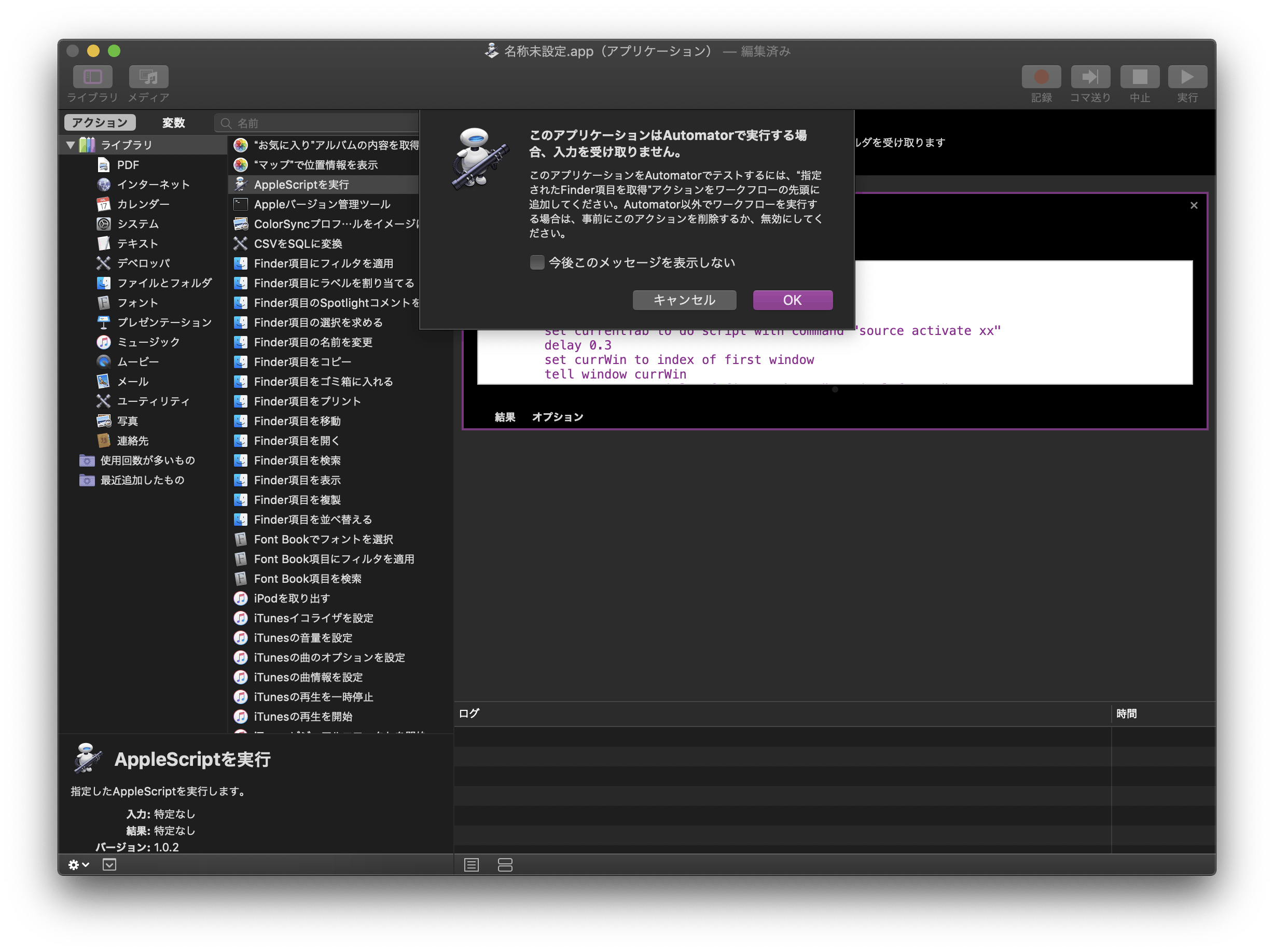Show the variables view icon in bottom bar
Image resolution: width=1274 pixels, height=952 pixels.
(505, 864)
